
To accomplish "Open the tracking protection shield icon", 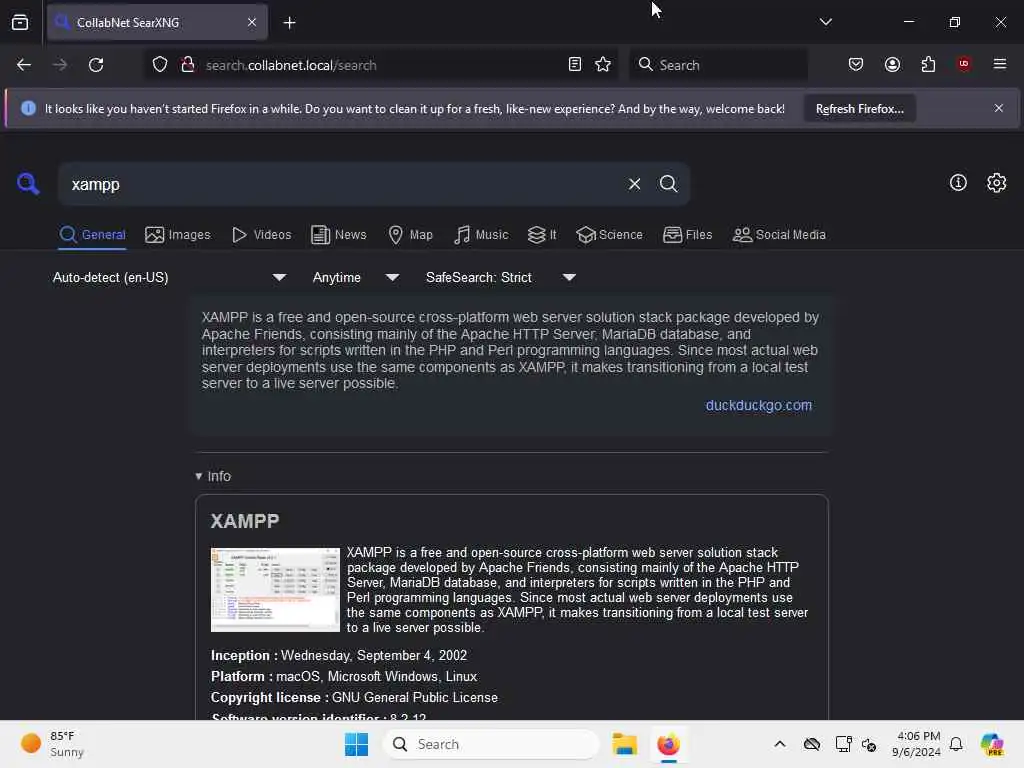I will point(160,65).
